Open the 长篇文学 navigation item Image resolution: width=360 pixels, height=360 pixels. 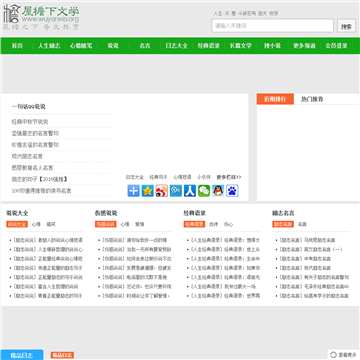(x=241, y=46)
